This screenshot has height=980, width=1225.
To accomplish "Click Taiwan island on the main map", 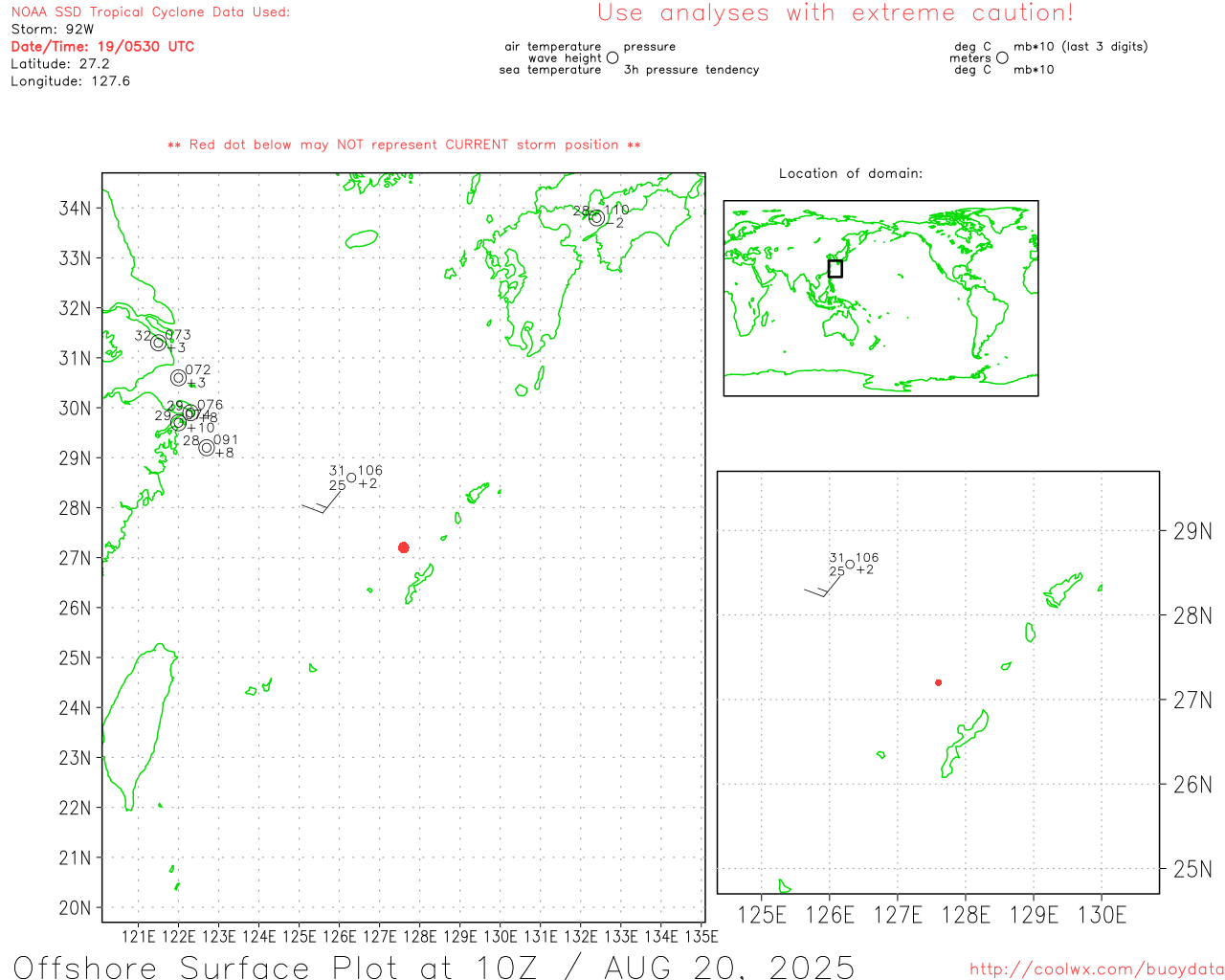I will (x=139, y=727).
